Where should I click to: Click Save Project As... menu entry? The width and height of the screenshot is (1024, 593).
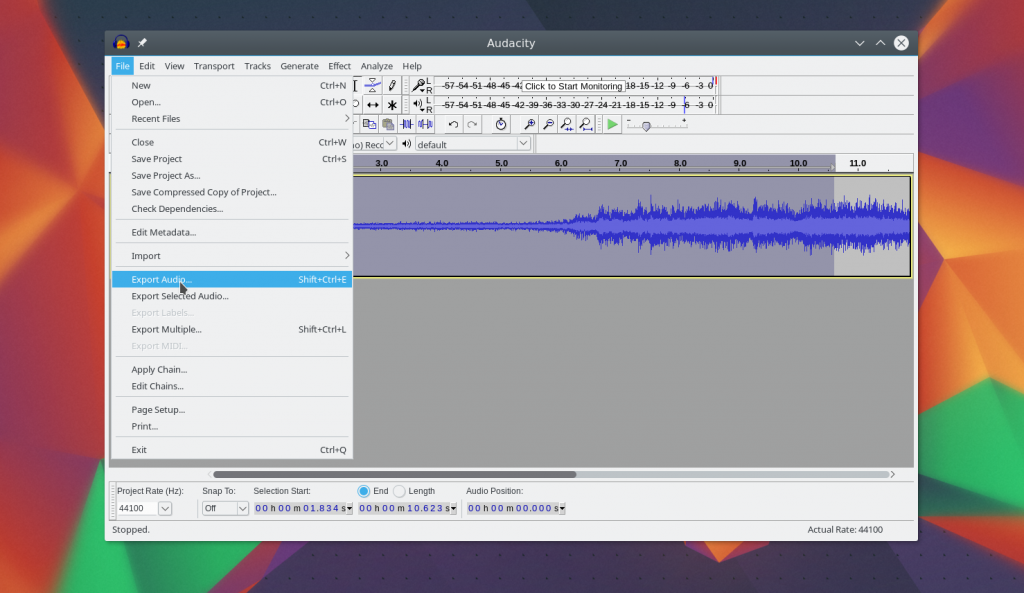pyautogui.click(x=165, y=176)
